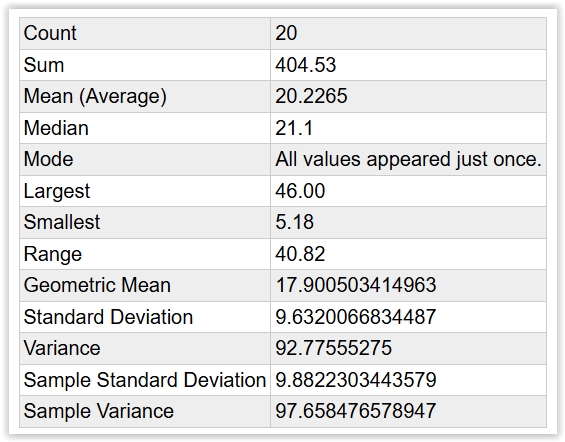Click the Sample Standard Deviation label
565x442 pixels.
(145, 380)
